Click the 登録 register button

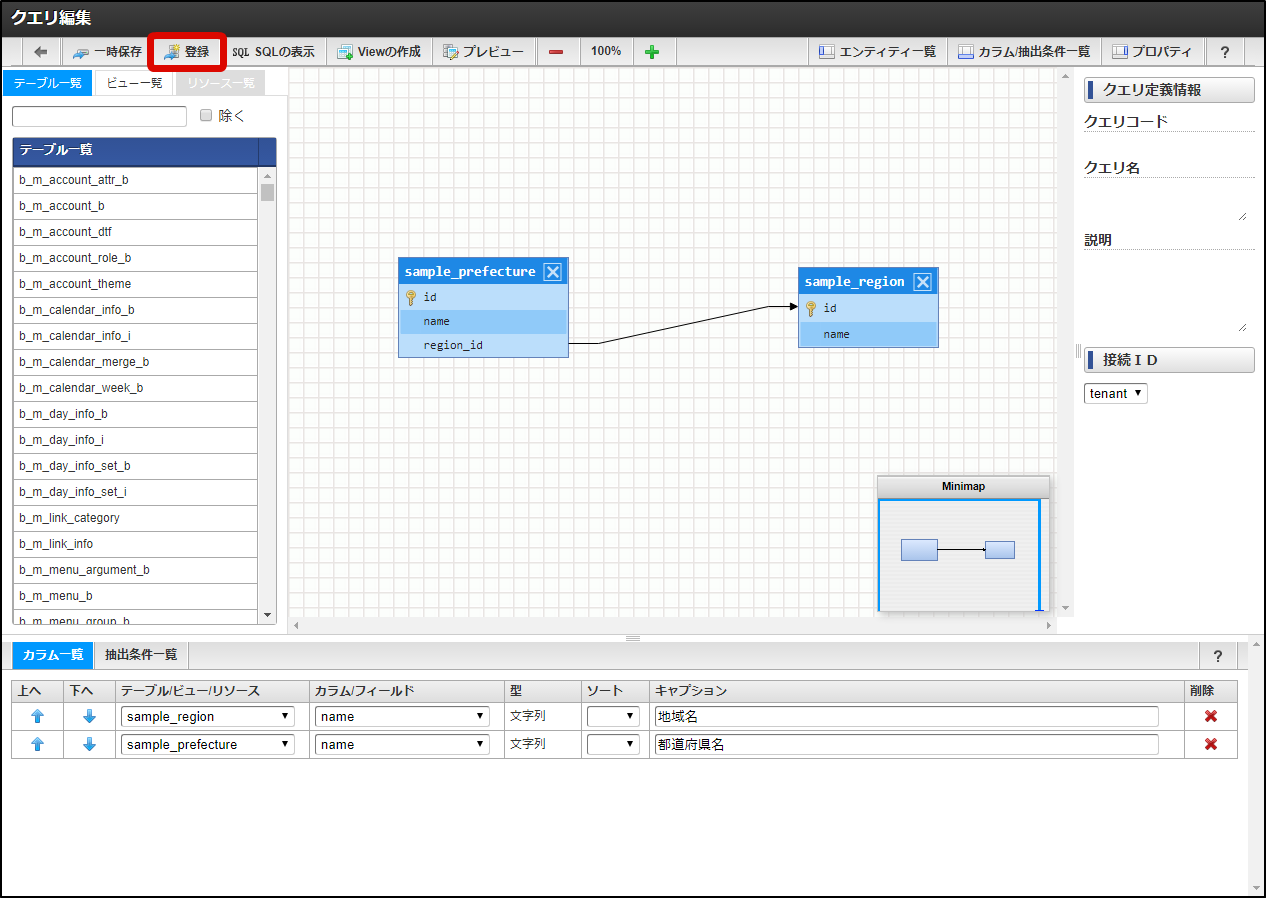click(x=187, y=52)
